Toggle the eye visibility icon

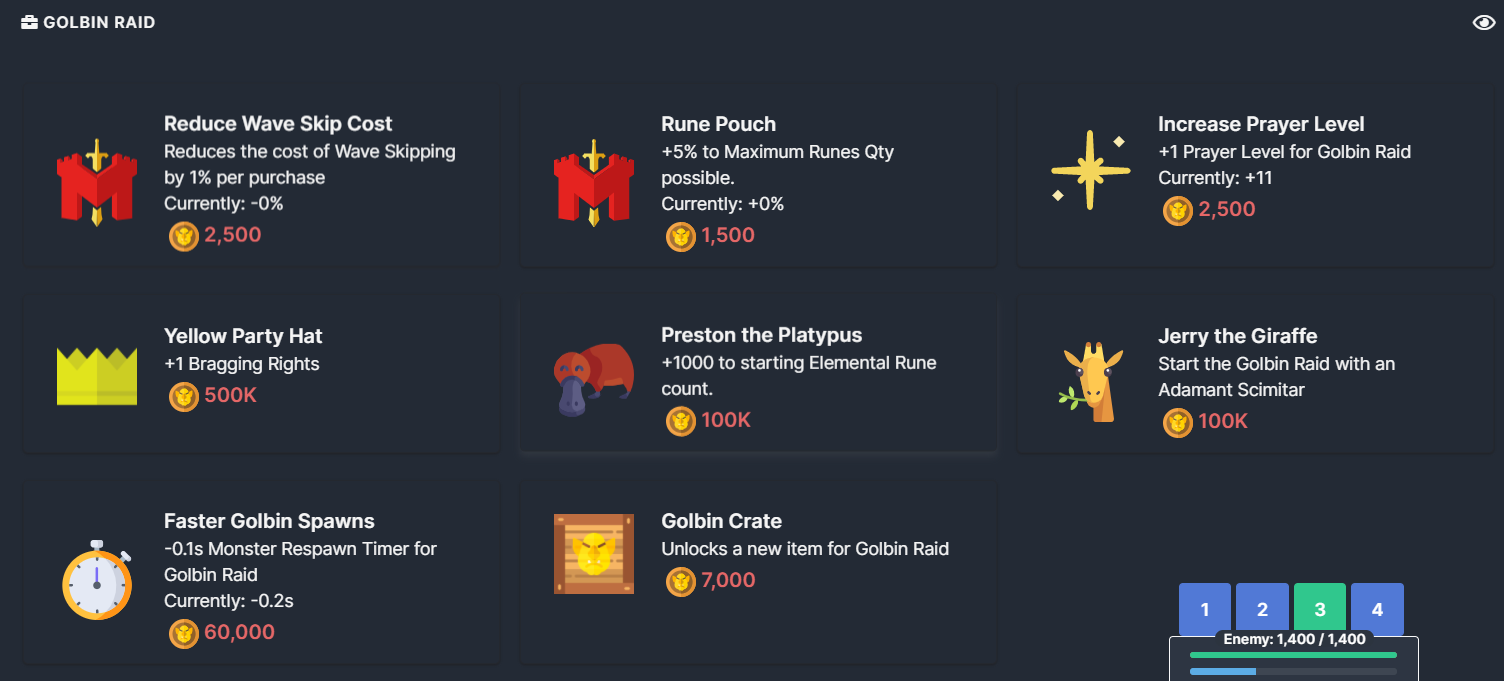(1484, 21)
